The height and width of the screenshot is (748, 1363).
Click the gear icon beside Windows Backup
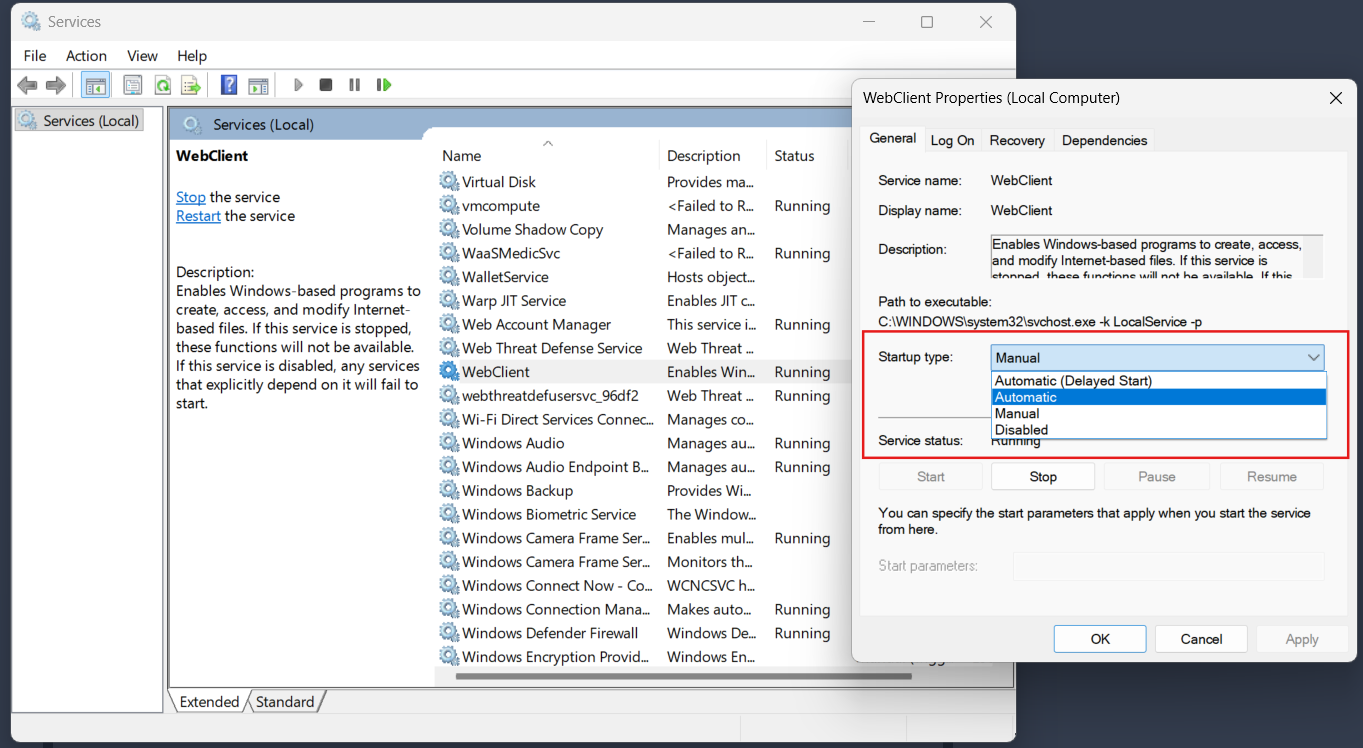pyautogui.click(x=449, y=491)
